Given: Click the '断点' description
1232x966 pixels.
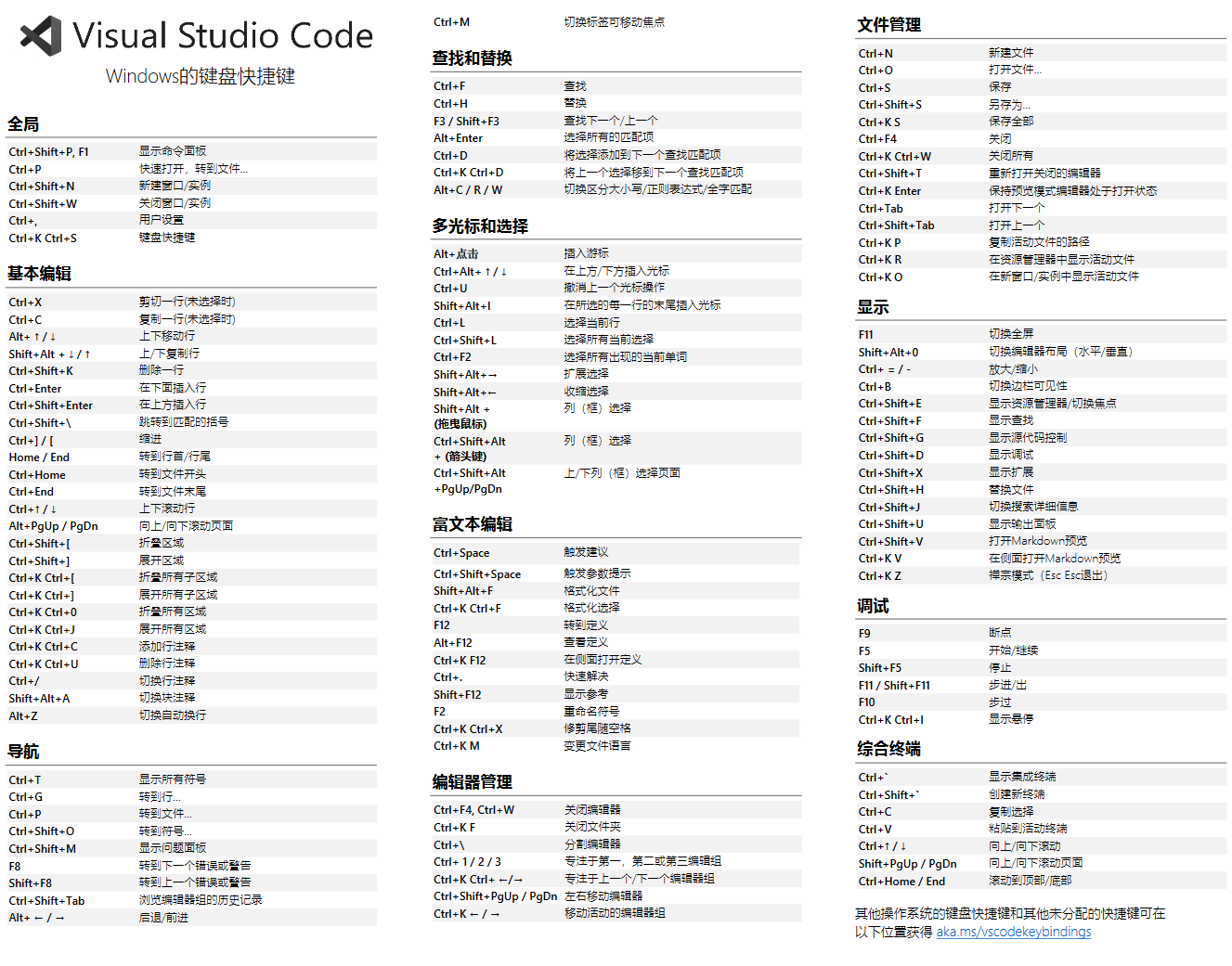Looking at the screenshot, I should click(1000, 633).
